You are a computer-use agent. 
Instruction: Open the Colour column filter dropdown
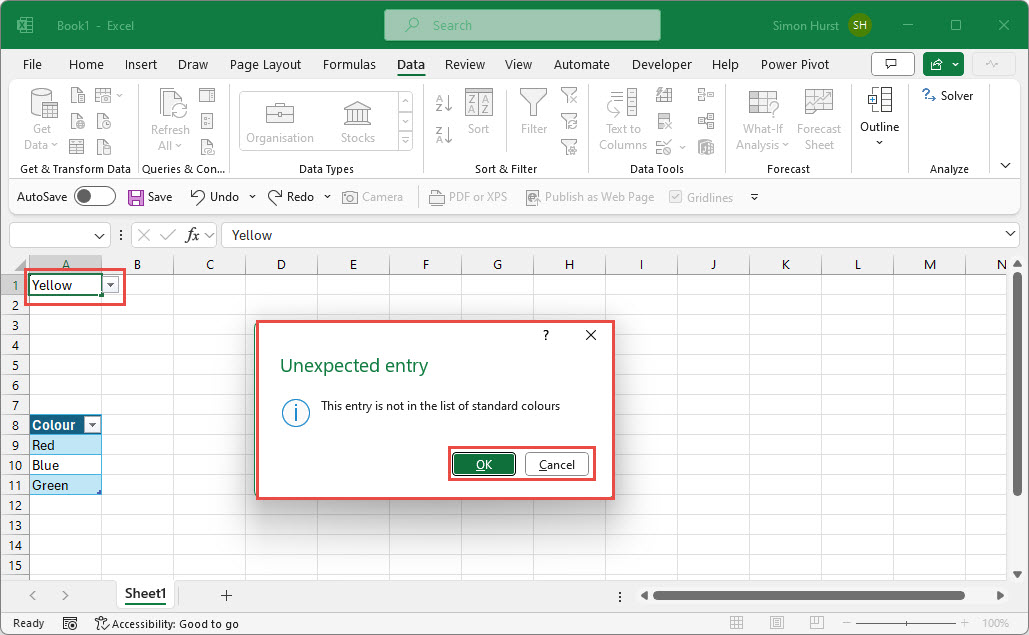(x=92, y=425)
